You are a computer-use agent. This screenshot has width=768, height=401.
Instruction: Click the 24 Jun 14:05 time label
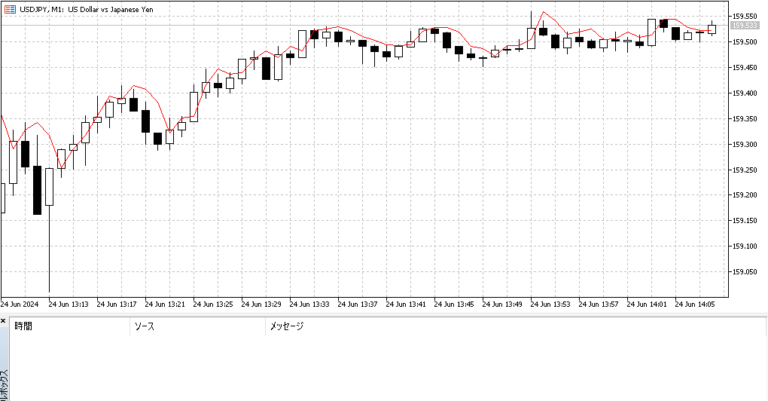tap(695, 304)
